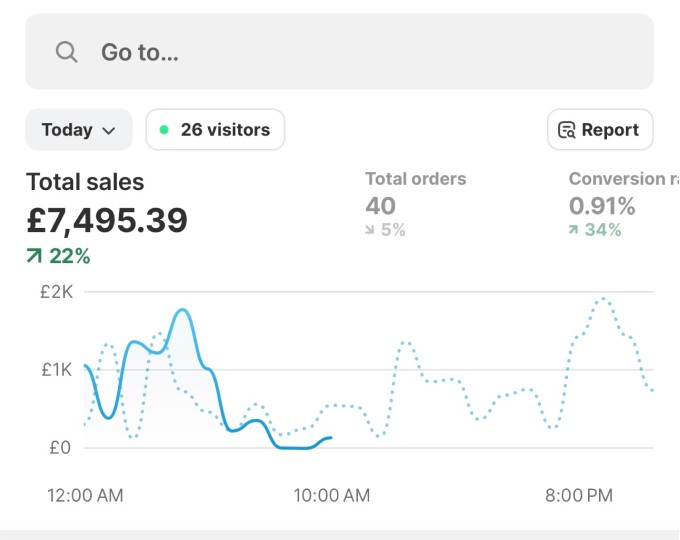The width and height of the screenshot is (680, 540).
Task: Click the 10:00 AM axis label
Action: 332,495
